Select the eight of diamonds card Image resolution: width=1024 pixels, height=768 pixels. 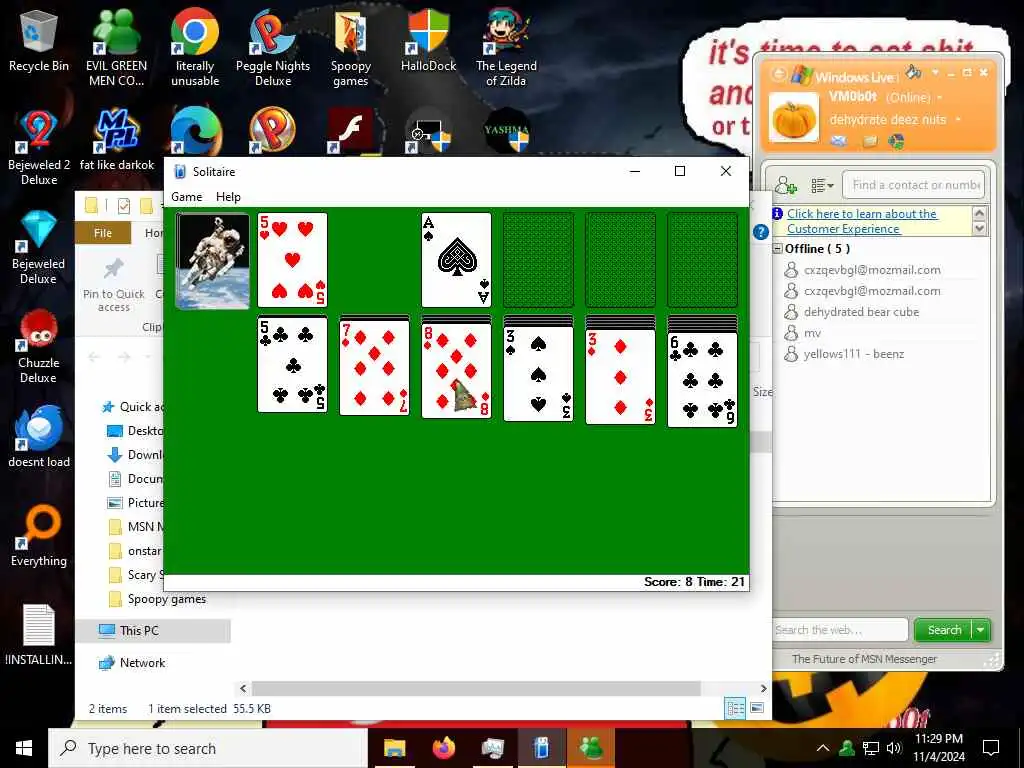tap(456, 371)
